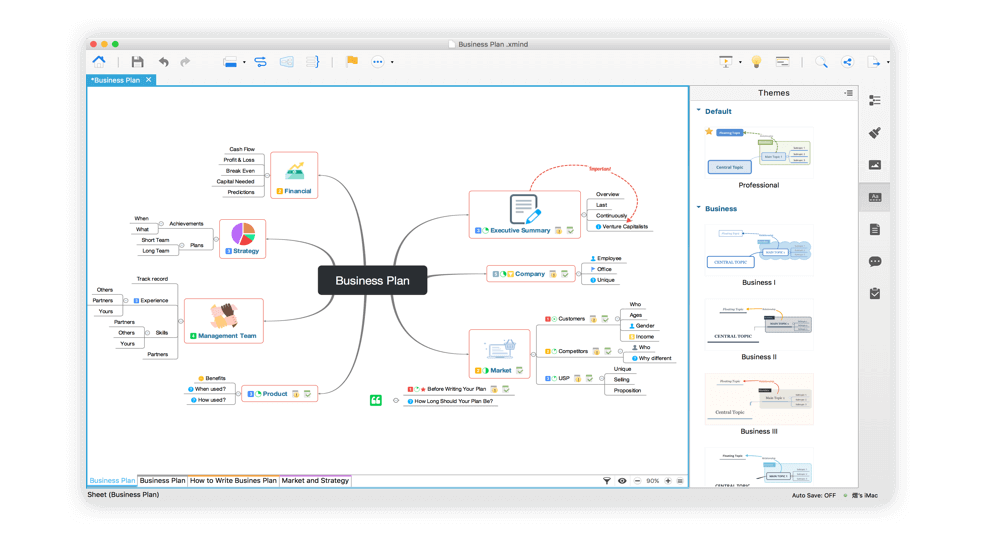1000x540 pixels.
Task: Open How to Write Busines Plan sheet
Action: point(233,481)
